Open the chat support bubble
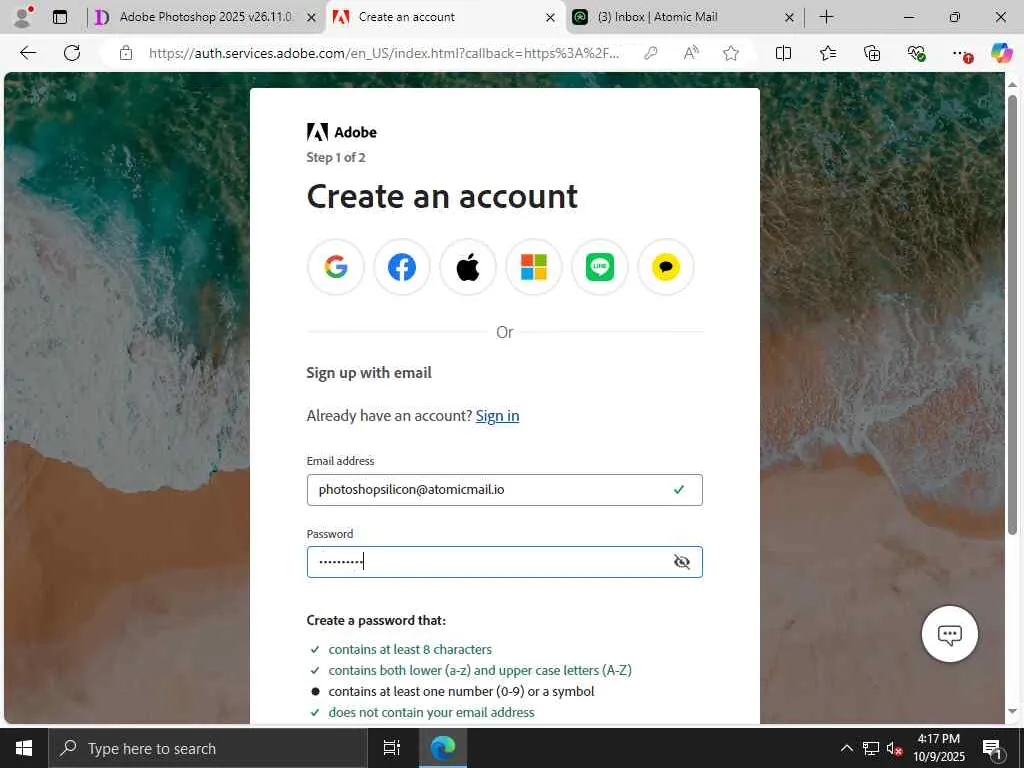This screenshot has width=1024, height=768. (x=950, y=634)
